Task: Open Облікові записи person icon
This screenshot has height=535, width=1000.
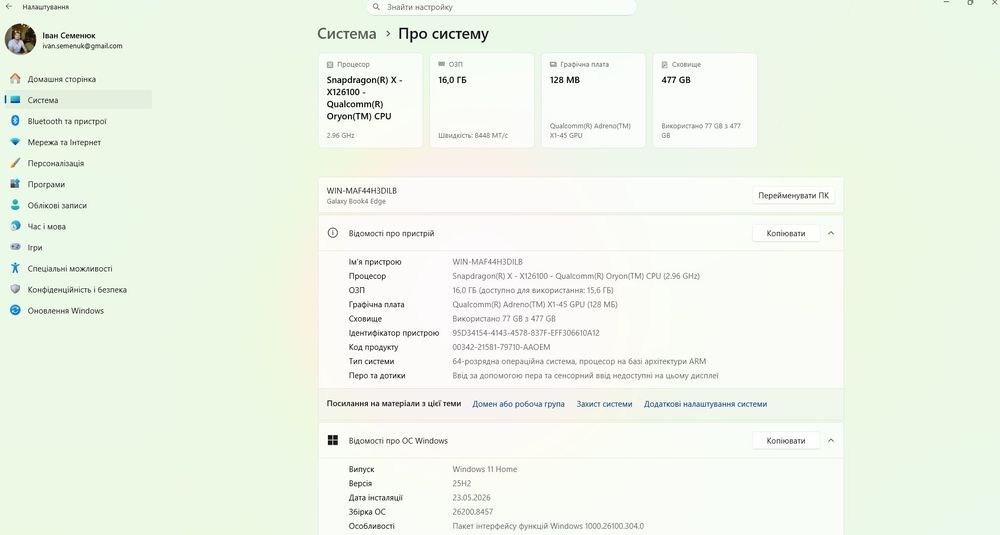Action: [15, 205]
